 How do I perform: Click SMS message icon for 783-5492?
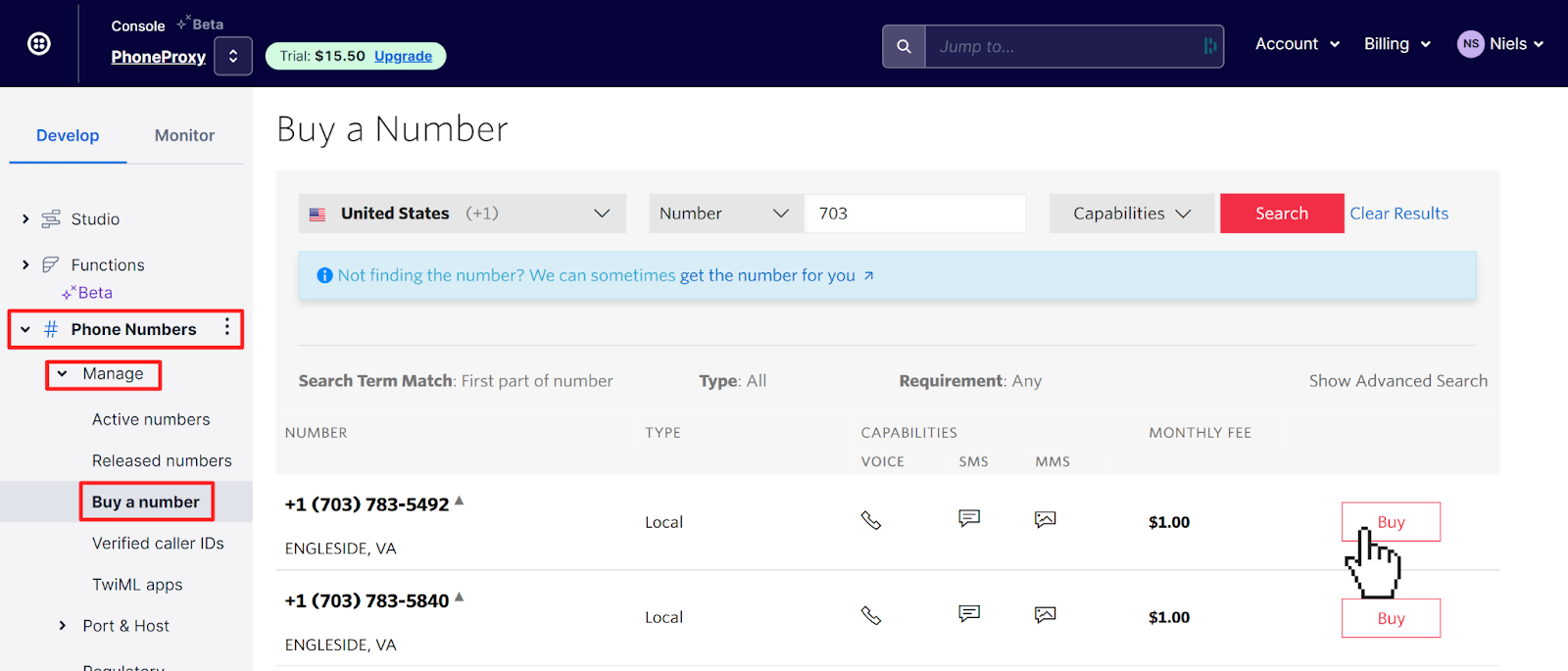[969, 518]
